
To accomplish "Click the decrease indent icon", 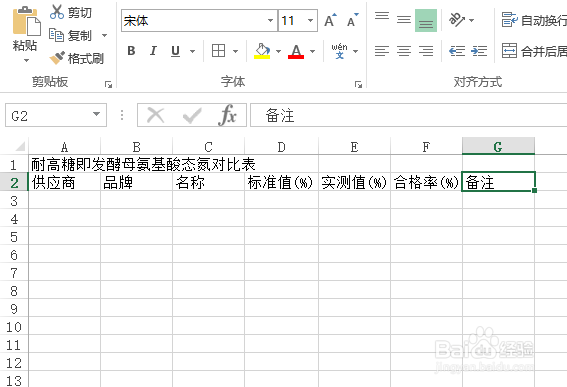I will click(457, 51).
